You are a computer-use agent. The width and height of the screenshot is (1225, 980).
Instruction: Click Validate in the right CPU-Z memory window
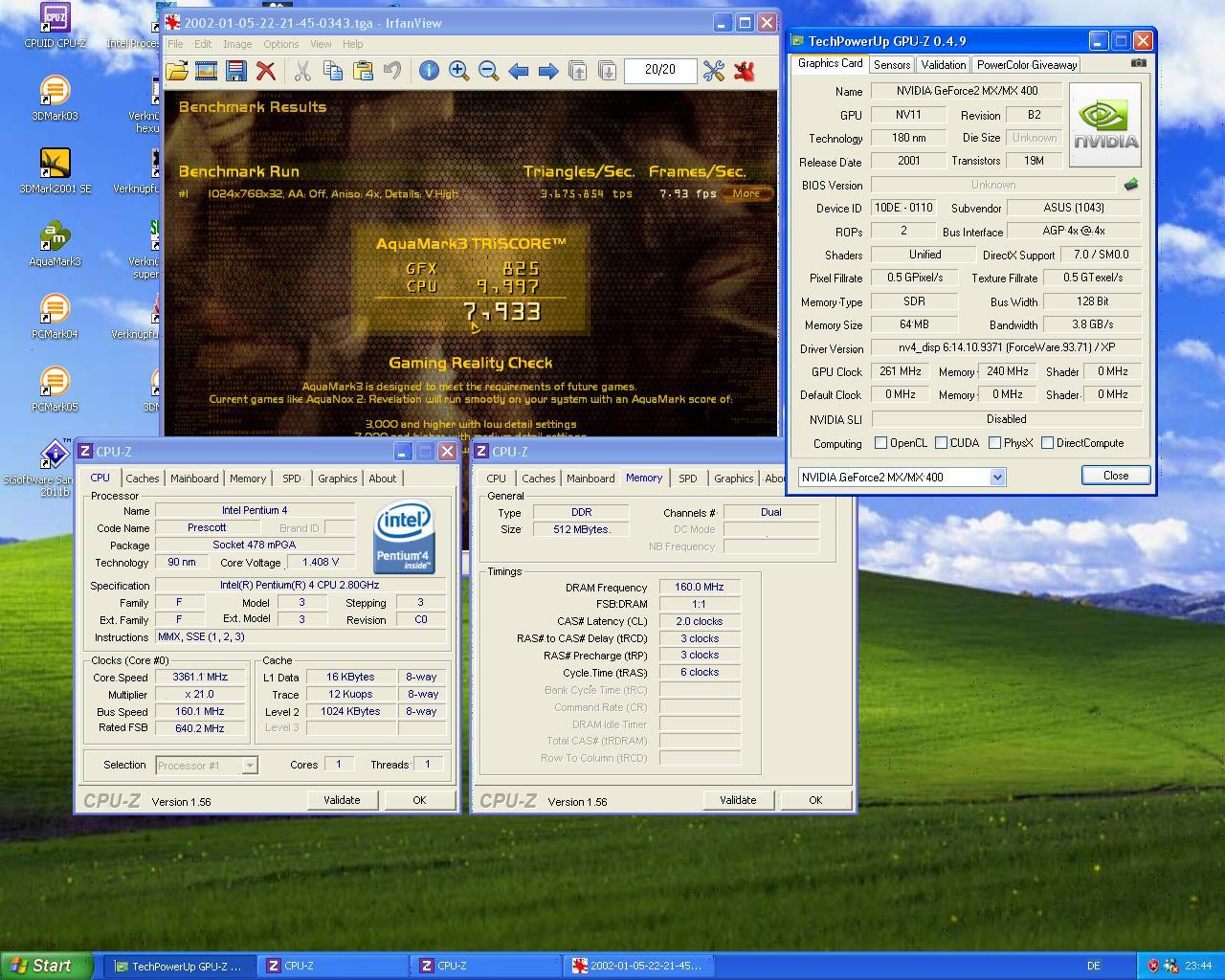[738, 800]
